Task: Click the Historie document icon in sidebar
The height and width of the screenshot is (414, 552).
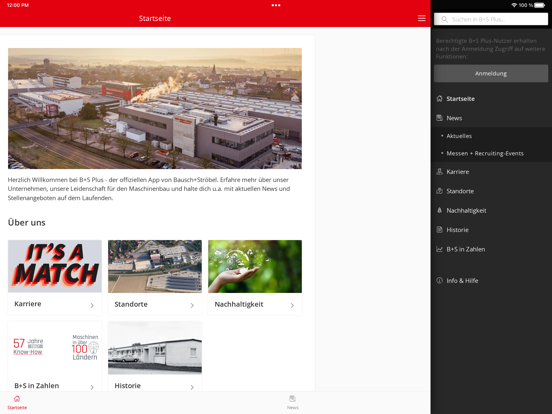Action: point(439,230)
